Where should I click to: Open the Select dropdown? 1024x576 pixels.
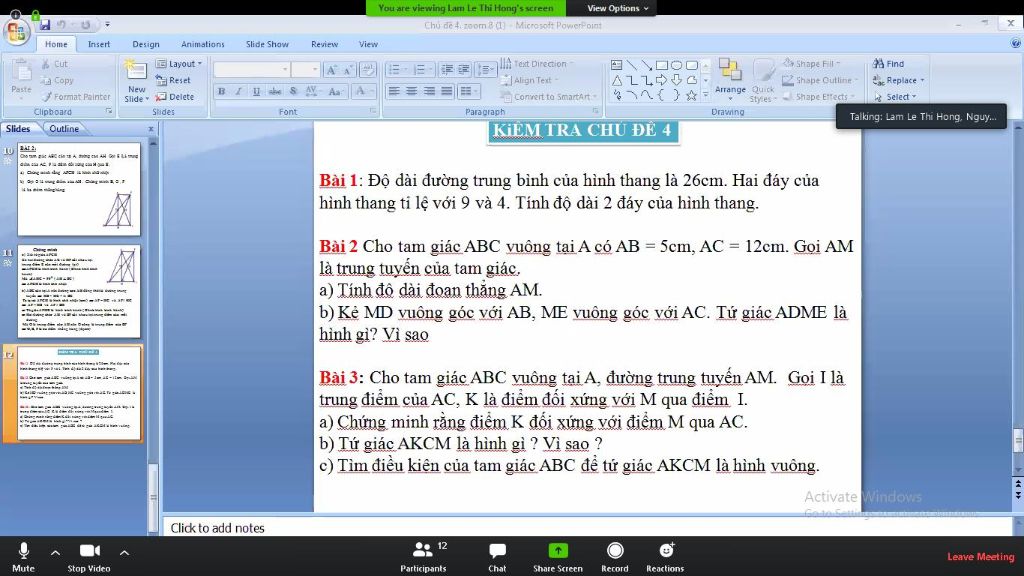895,97
